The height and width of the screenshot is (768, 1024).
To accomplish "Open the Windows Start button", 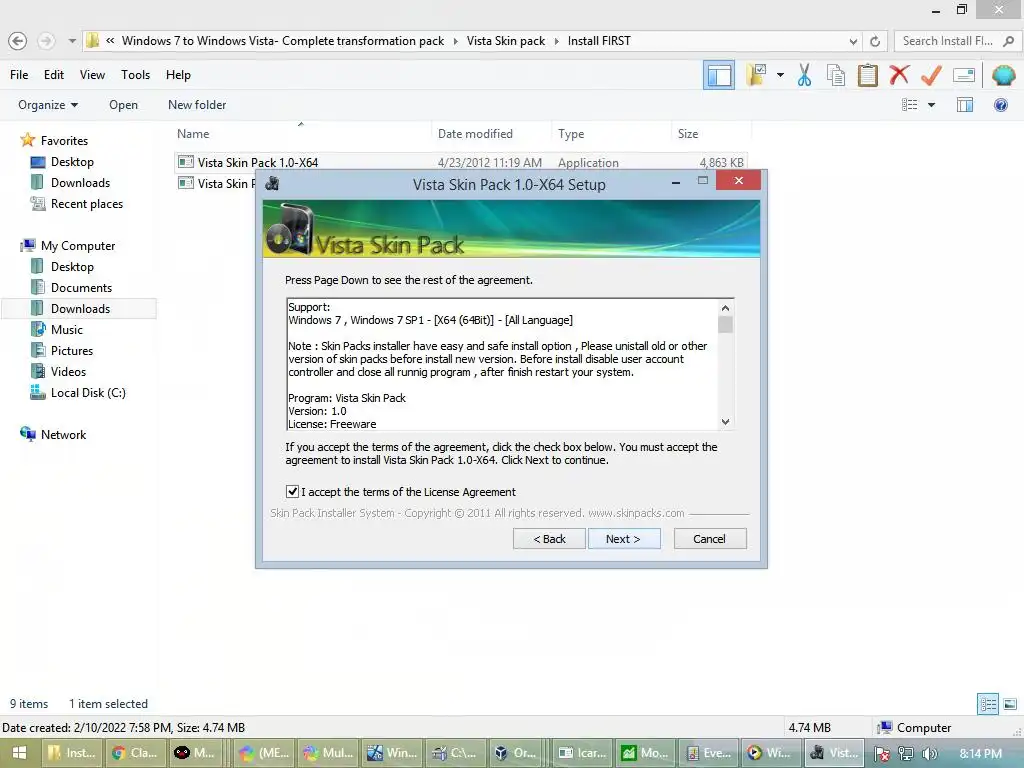I will coord(19,753).
